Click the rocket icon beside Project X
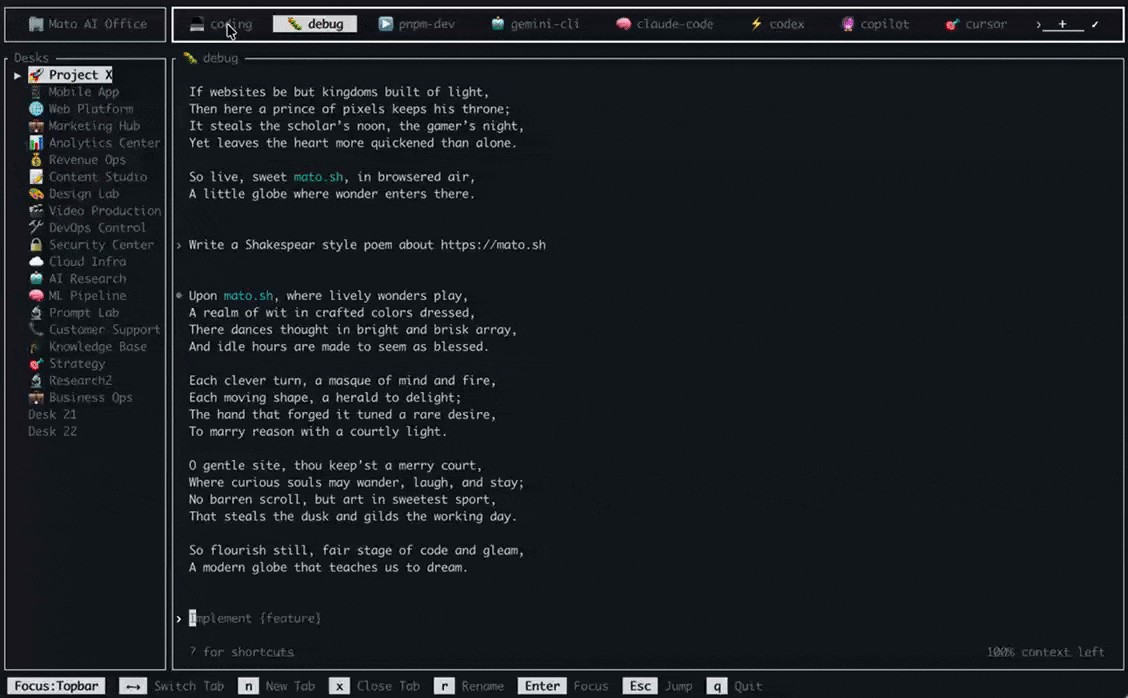1128x698 pixels. [36, 75]
